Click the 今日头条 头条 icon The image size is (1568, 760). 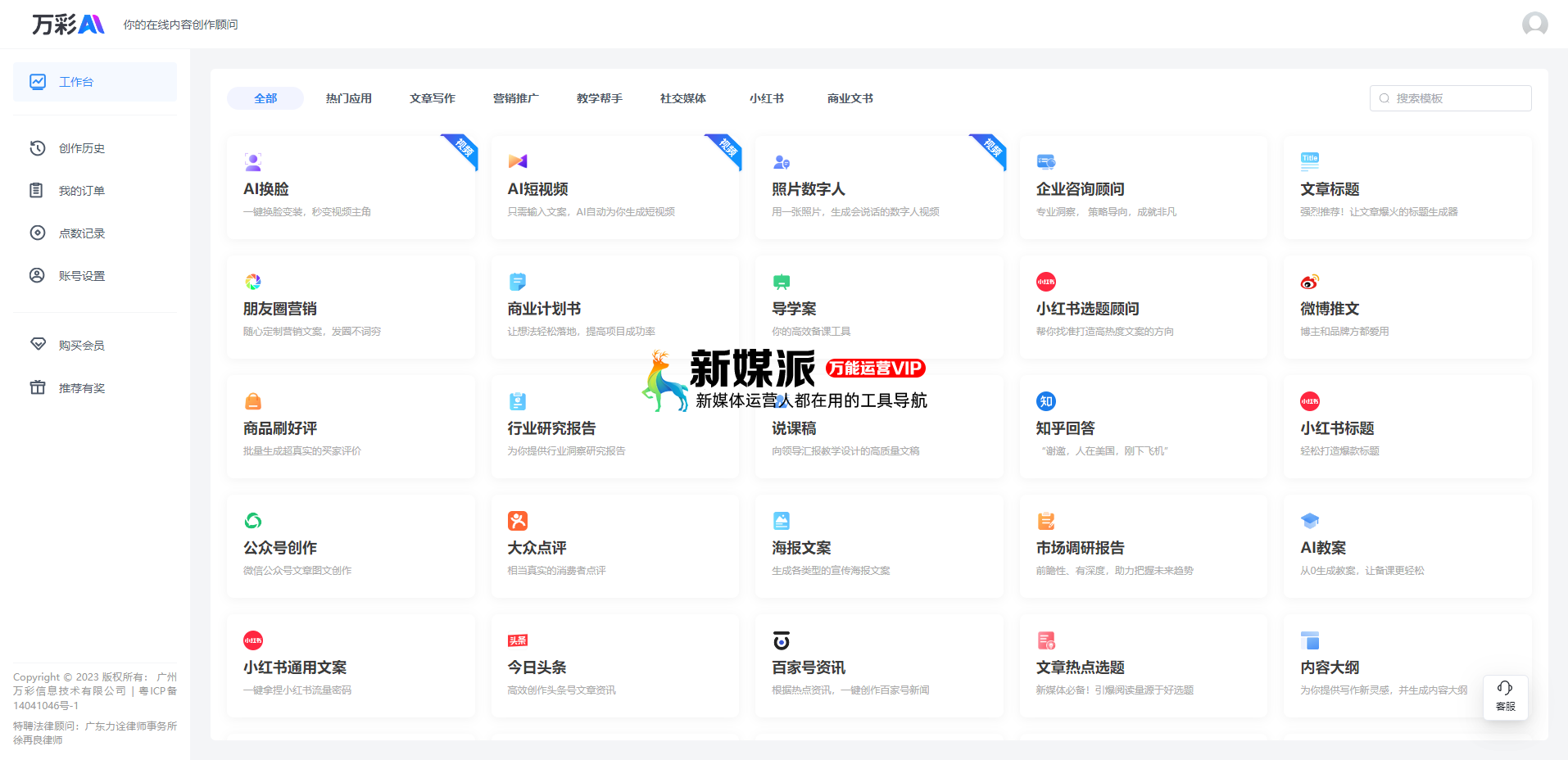click(x=518, y=640)
